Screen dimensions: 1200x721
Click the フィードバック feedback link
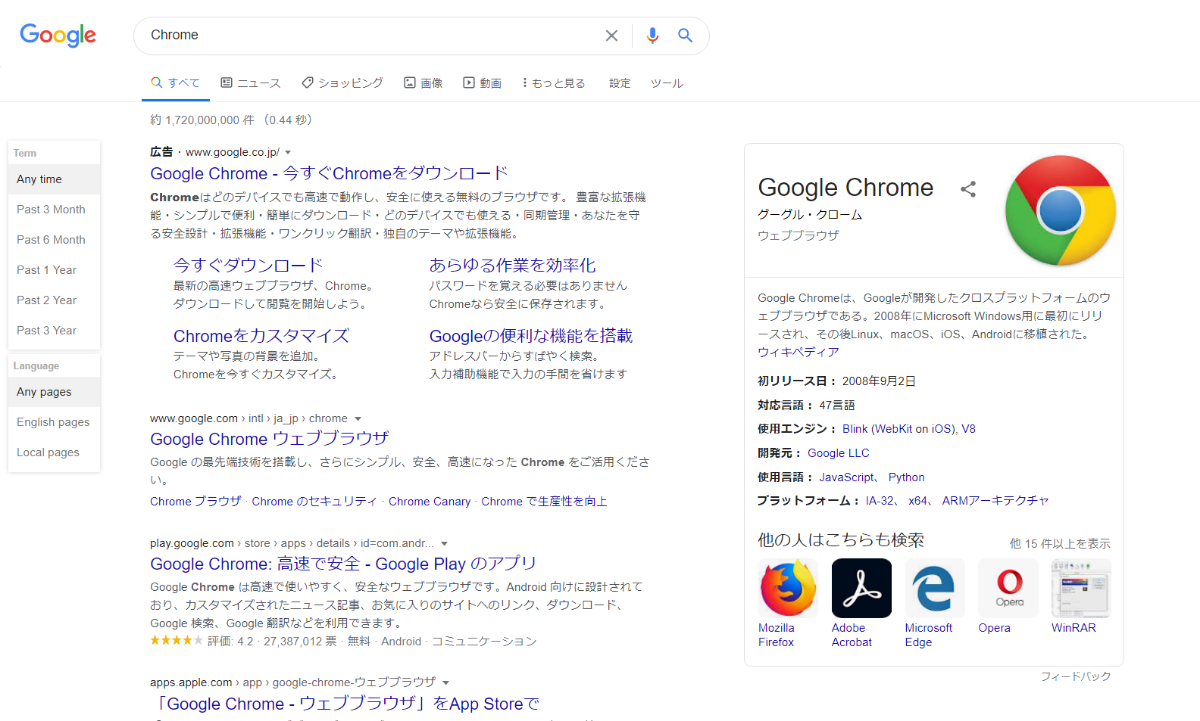tap(1075, 677)
